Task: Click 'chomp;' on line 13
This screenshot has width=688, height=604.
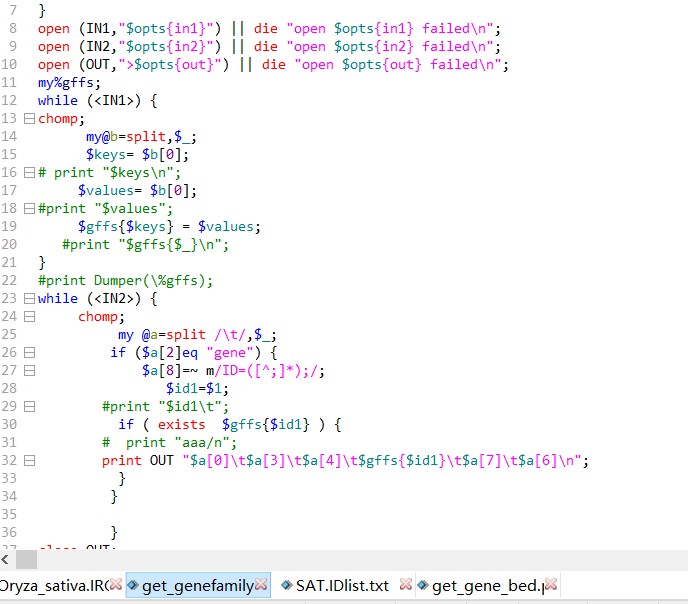Action: pos(61,119)
